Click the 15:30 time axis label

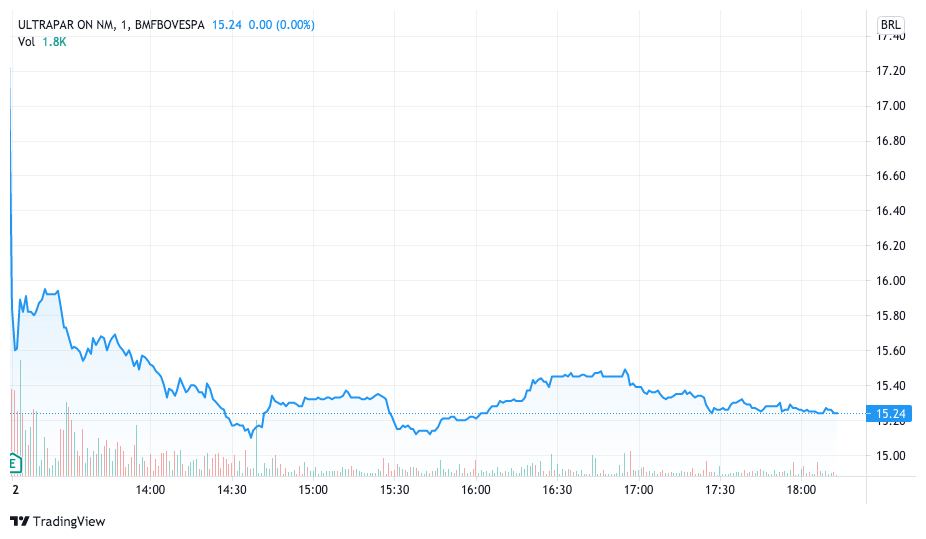395,490
